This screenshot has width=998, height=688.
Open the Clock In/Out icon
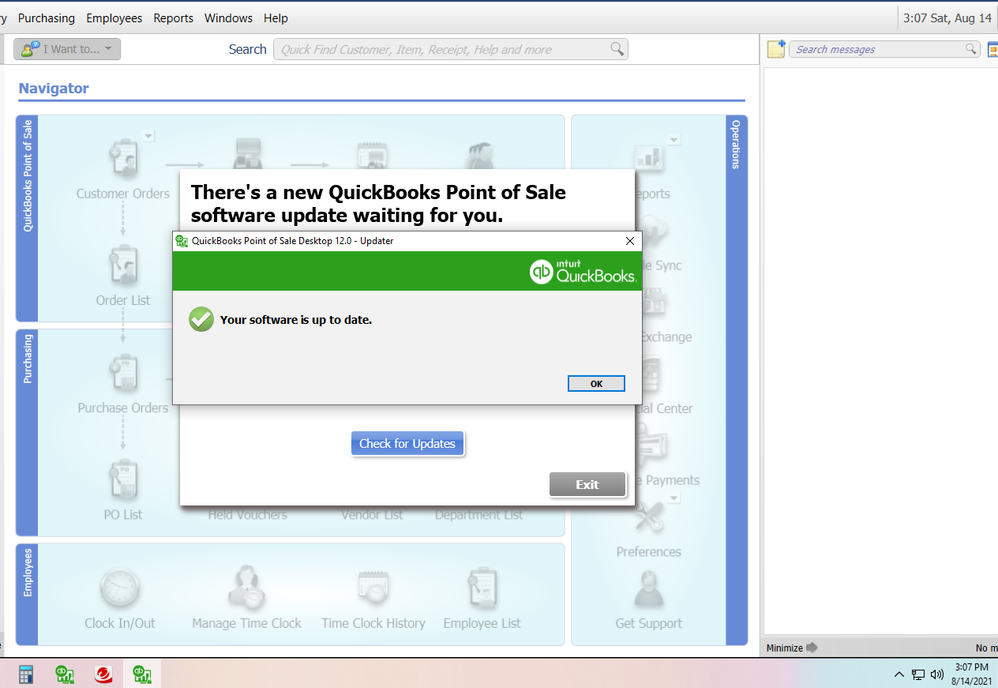pyautogui.click(x=120, y=587)
